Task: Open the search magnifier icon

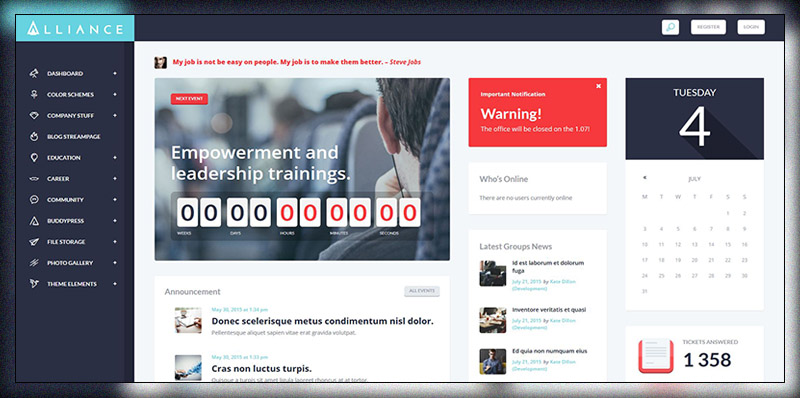Action: 670,27
